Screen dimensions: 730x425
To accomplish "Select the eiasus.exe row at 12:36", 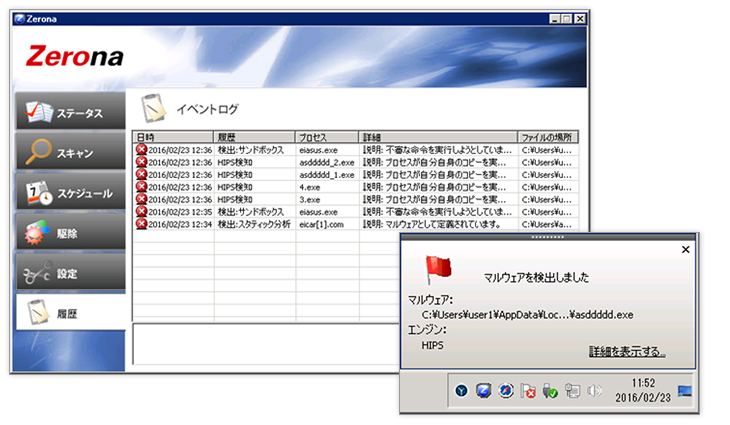I will tap(356, 150).
